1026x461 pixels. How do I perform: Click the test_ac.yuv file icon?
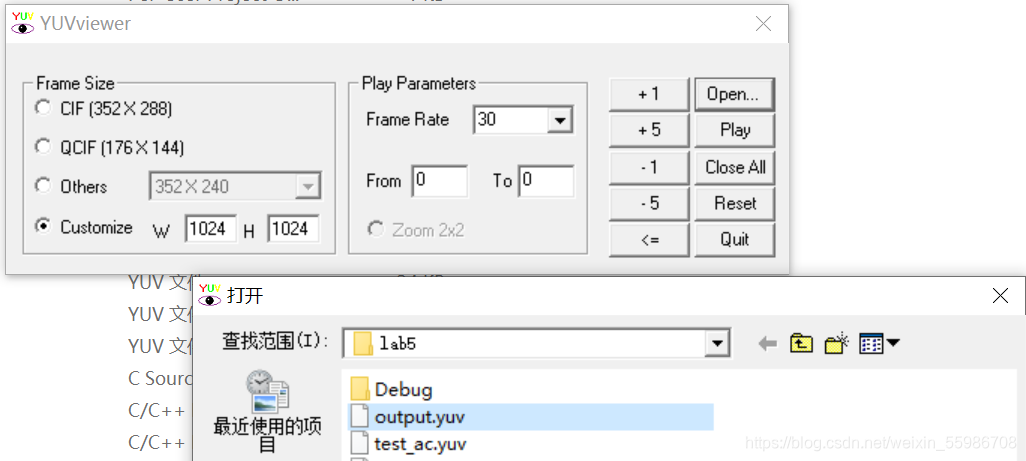click(360, 444)
